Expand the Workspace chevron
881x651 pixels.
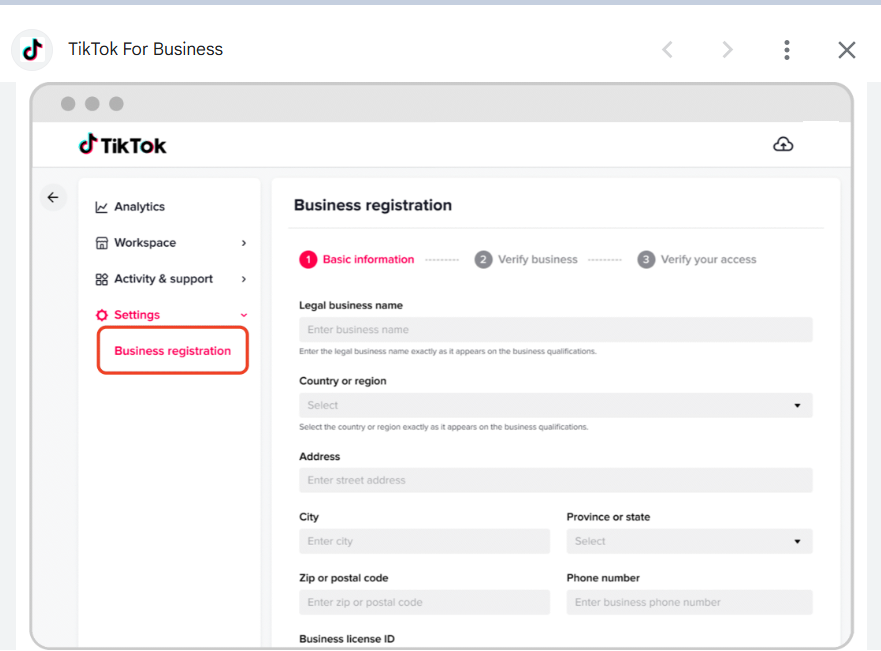coord(244,243)
